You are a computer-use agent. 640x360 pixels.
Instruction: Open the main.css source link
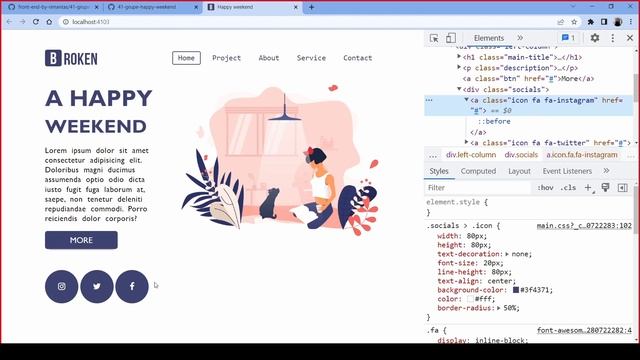tap(584, 226)
